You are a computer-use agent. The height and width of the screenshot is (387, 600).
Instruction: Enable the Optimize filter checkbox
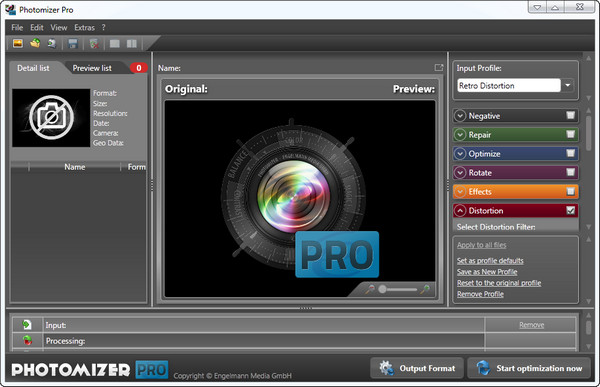(571, 153)
